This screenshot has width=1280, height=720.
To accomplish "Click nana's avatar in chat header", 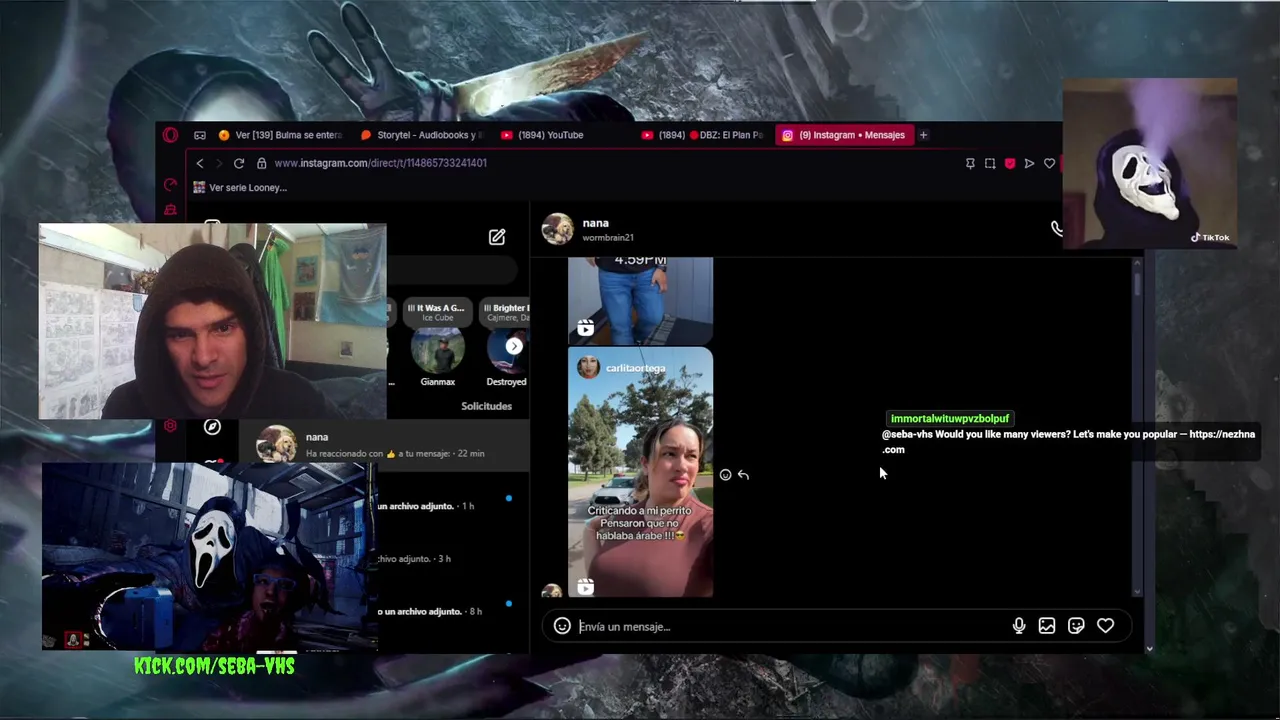I will click(558, 229).
